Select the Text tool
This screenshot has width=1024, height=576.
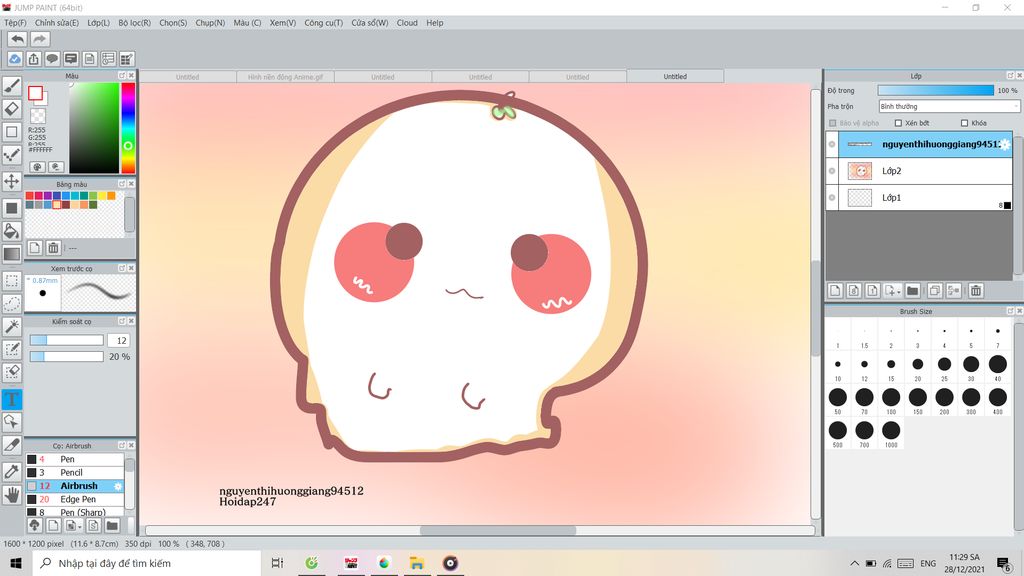pyautogui.click(x=12, y=399)
